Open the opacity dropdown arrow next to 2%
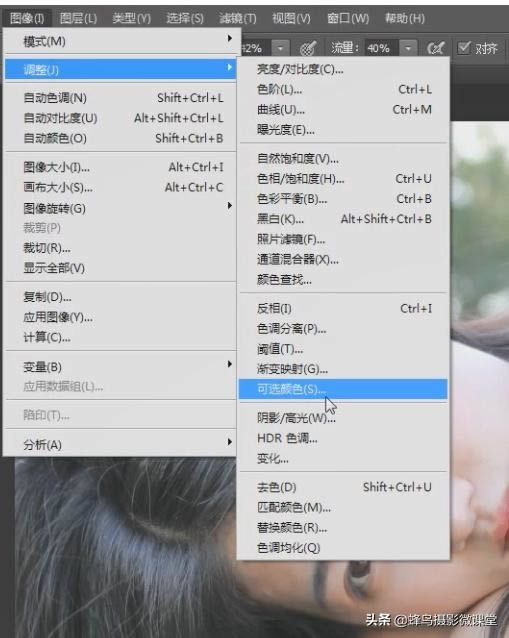This screenshot has height=638, width=509. tap(280, 48)
